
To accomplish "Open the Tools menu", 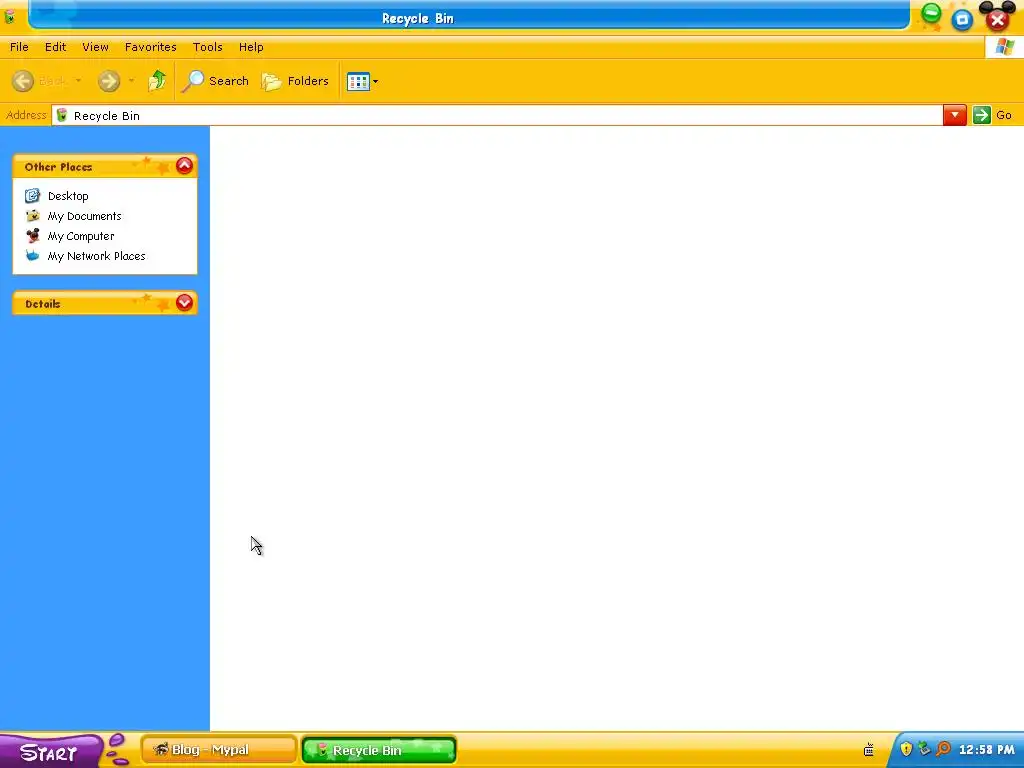I will 208,47.
